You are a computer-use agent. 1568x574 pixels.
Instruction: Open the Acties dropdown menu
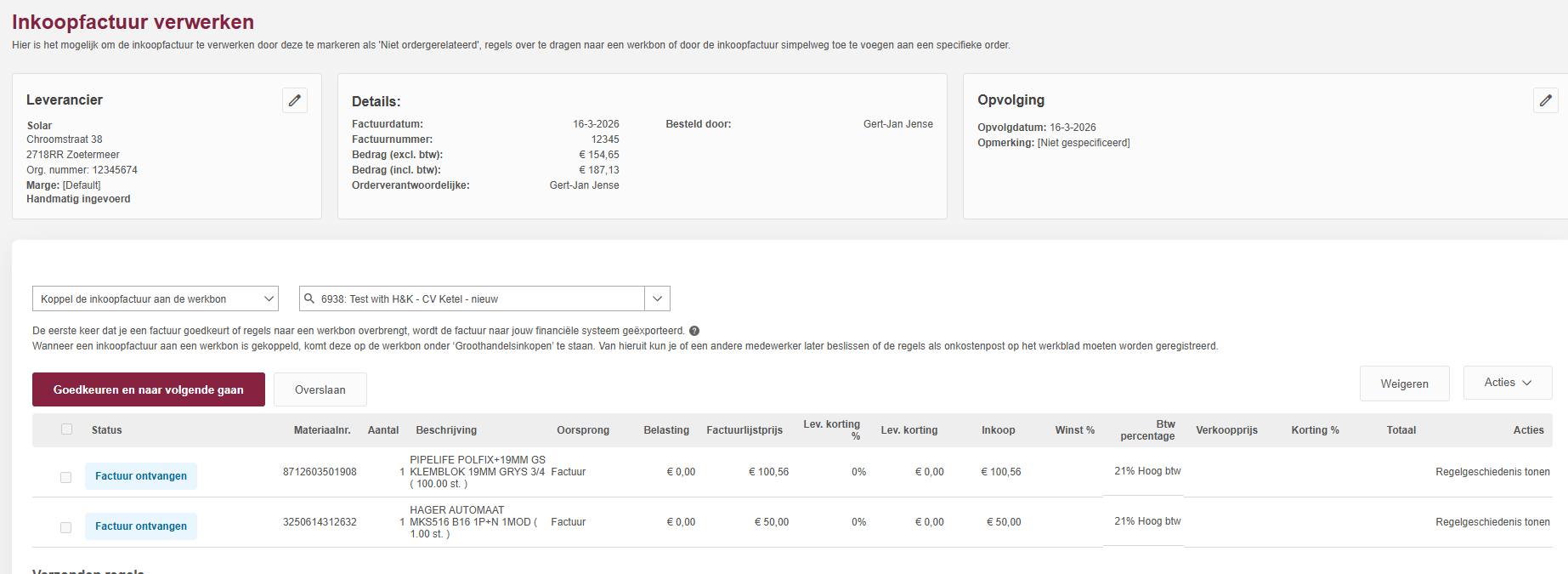click(1507, 383)
